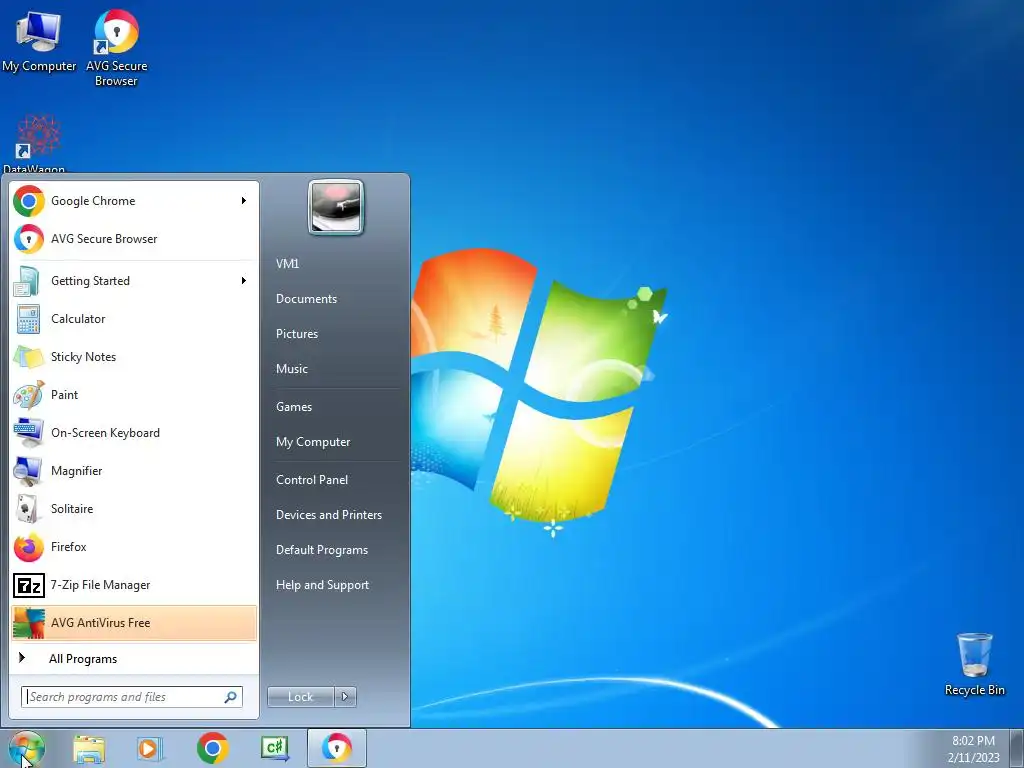
Task: Open 7-Zip File Manager
Action: pyautogui.click(x=134, y=585)
